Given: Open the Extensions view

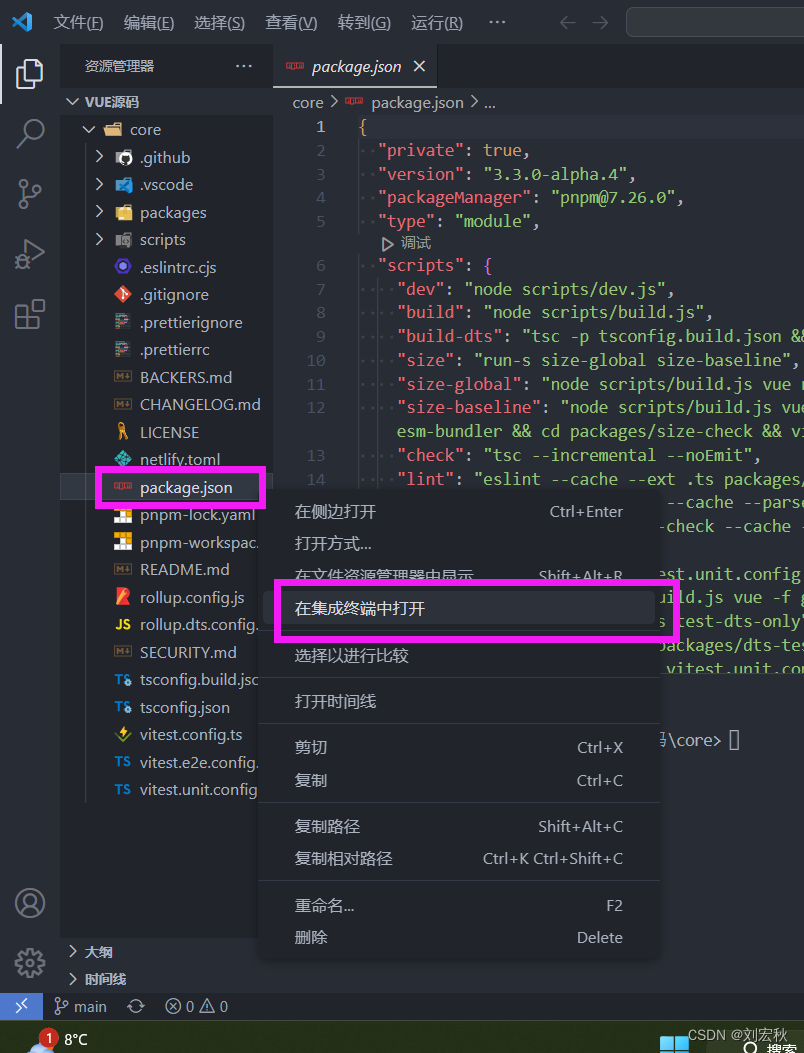Looking at the screenshot, I should coord(29,315).
